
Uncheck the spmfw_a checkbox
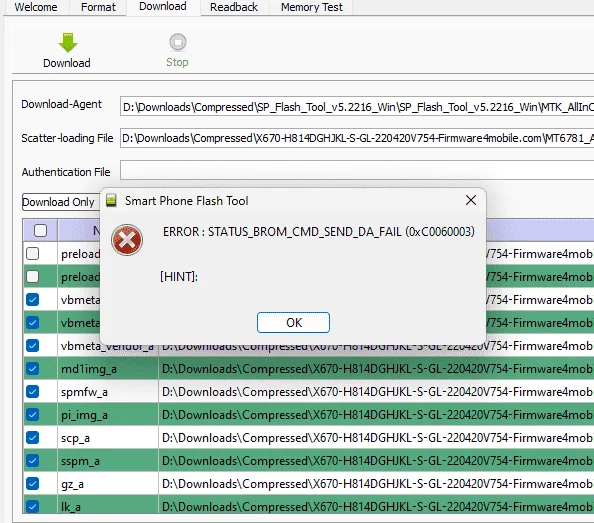click(x=33, y=392)
